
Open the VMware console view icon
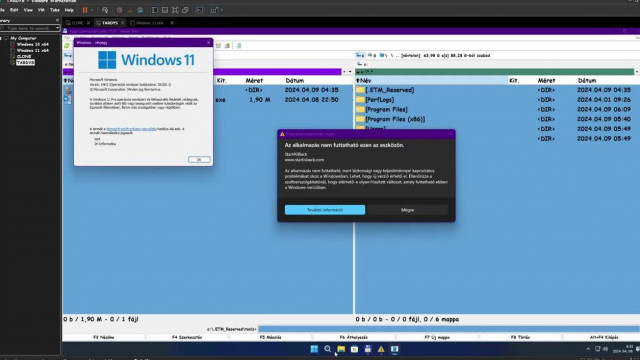(200, 10)
